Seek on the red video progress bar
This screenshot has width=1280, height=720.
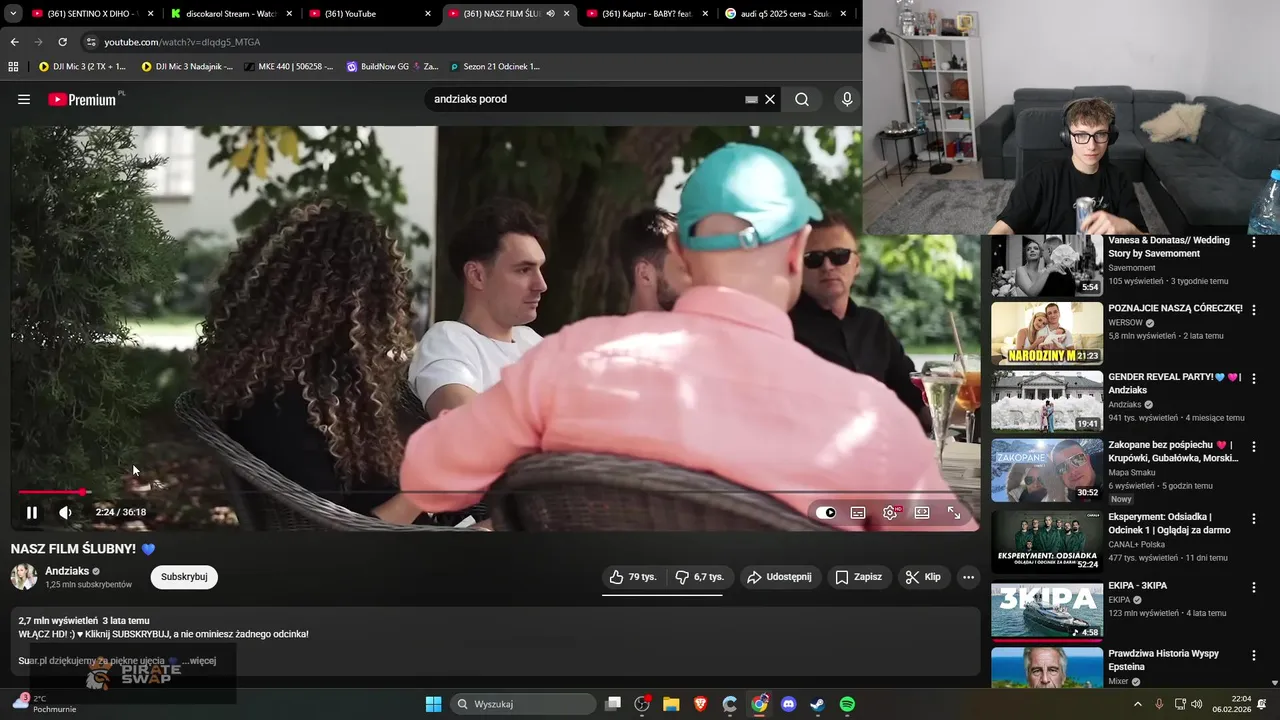point(496,492)
